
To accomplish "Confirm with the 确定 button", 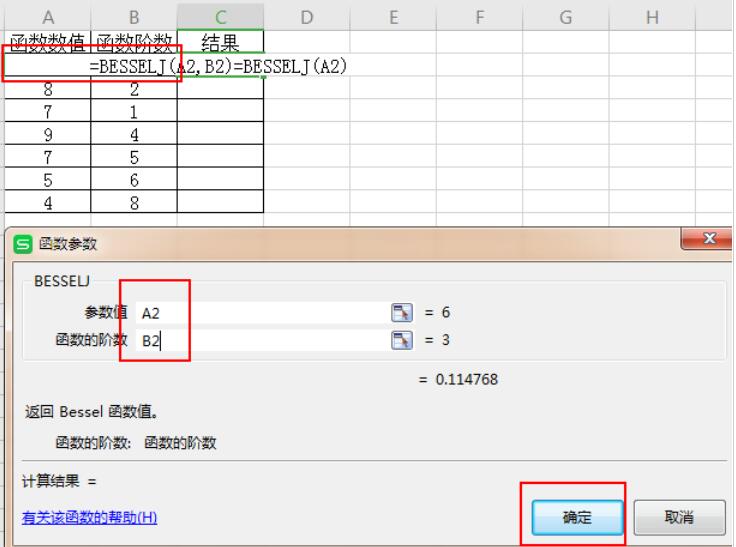I will tap(577, 517).
